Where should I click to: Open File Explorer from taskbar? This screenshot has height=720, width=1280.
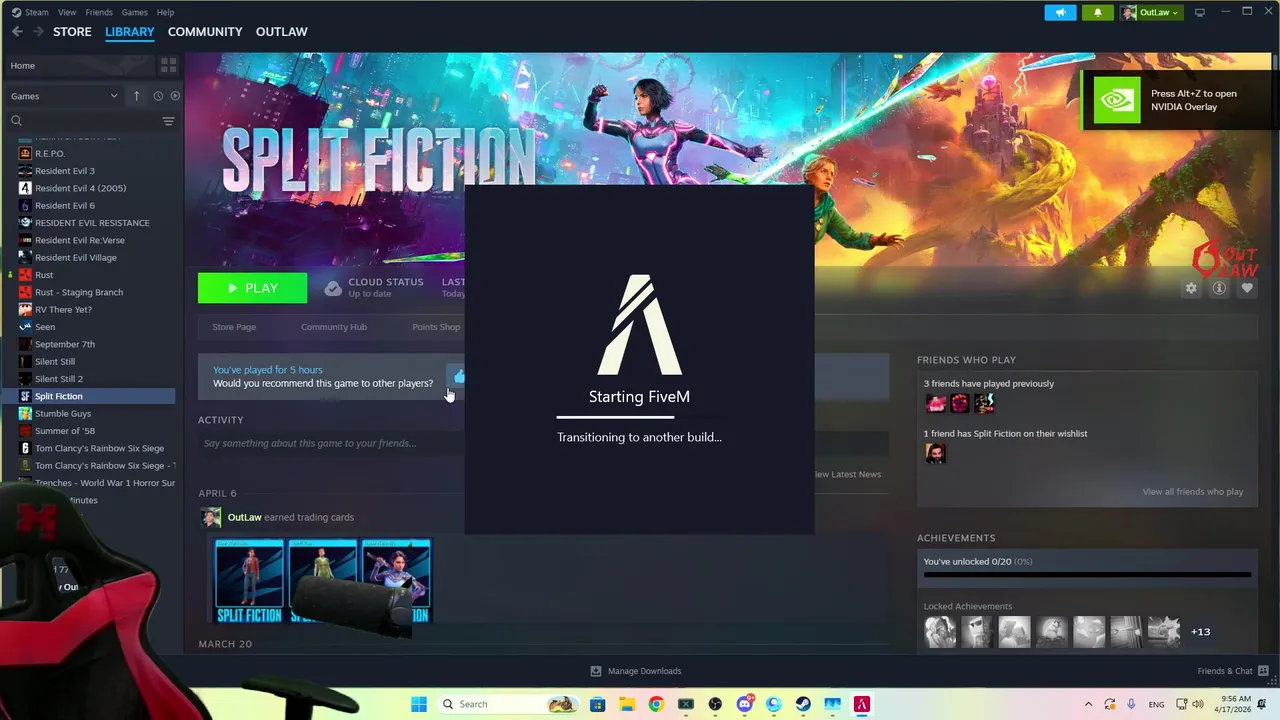coord(627,704)
